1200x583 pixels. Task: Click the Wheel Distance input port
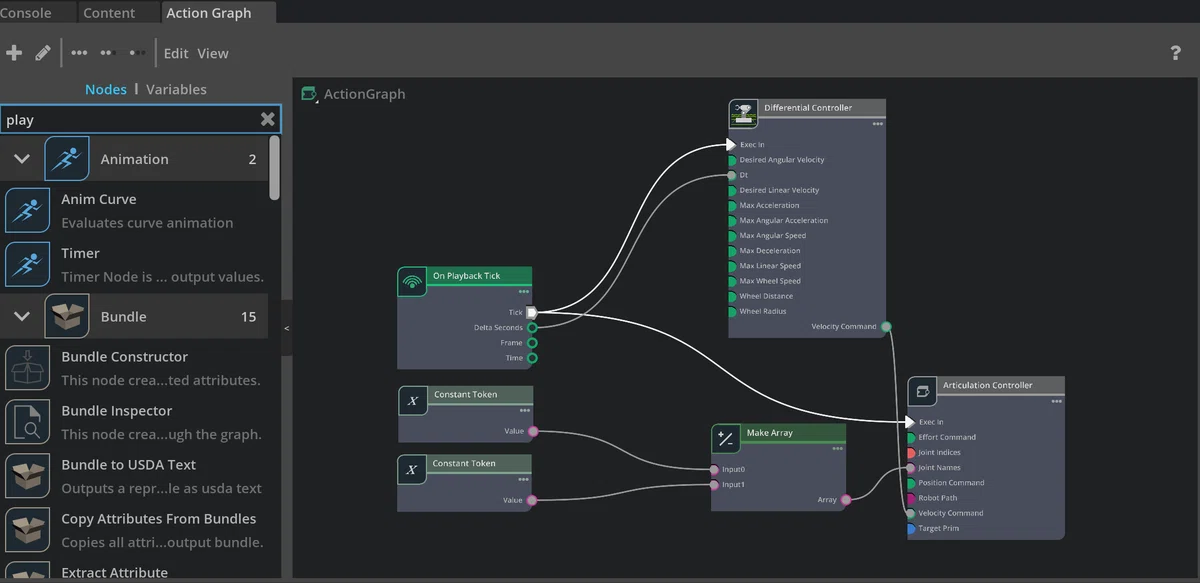pos(732,296)
